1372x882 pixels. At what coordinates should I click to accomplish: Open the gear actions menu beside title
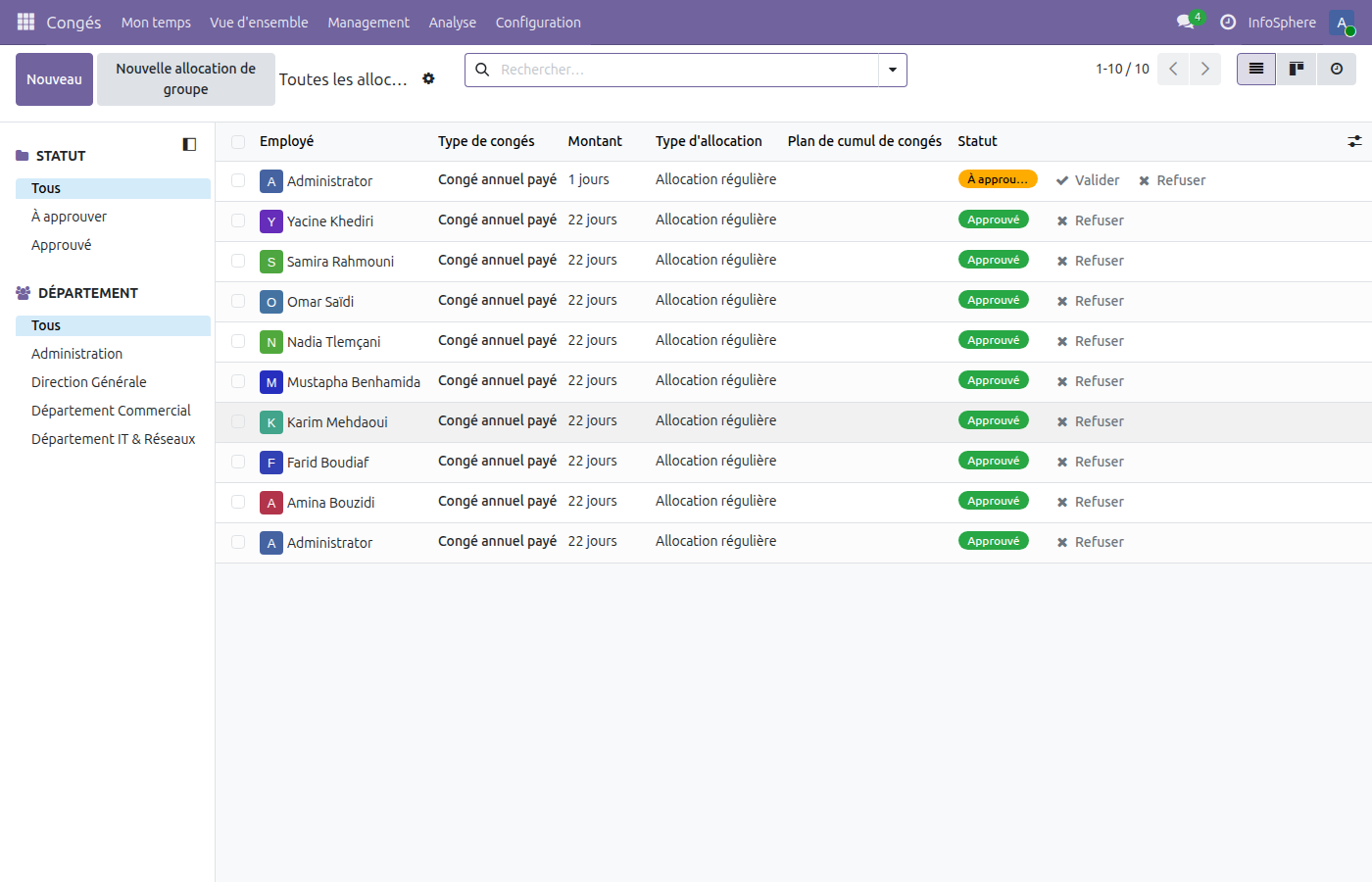(x=428, y=78)
